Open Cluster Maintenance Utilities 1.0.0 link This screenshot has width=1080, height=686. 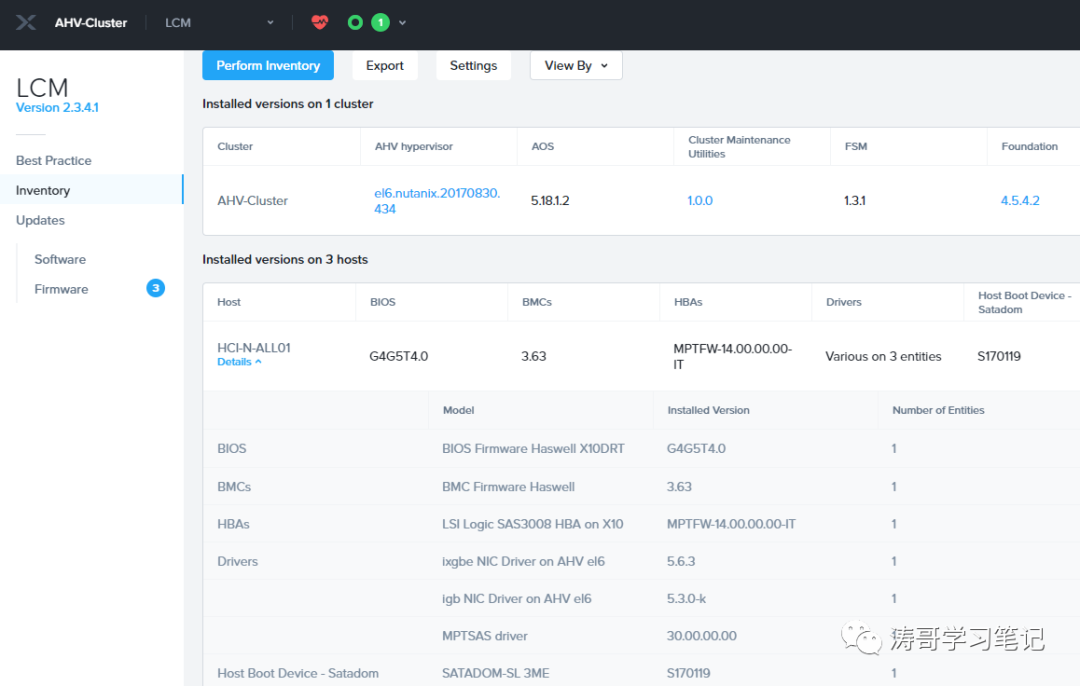pyautogui.click(x=700, y=200)
